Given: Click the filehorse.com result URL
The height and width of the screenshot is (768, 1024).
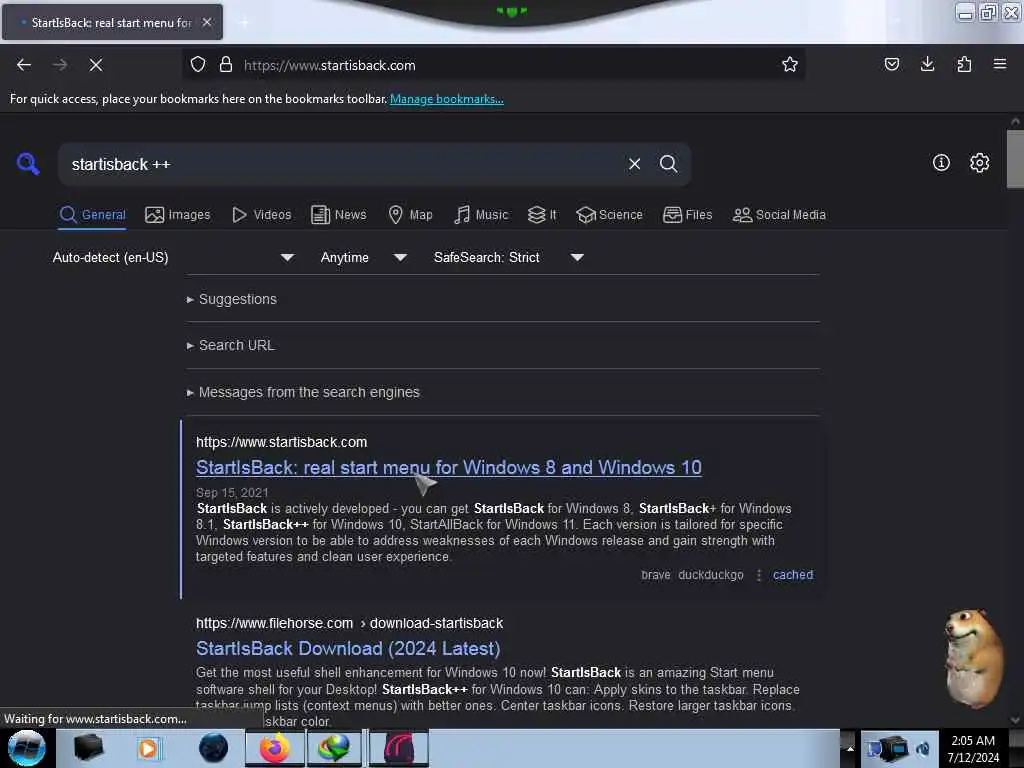Looking at the screenshot, I should [349, 623].
